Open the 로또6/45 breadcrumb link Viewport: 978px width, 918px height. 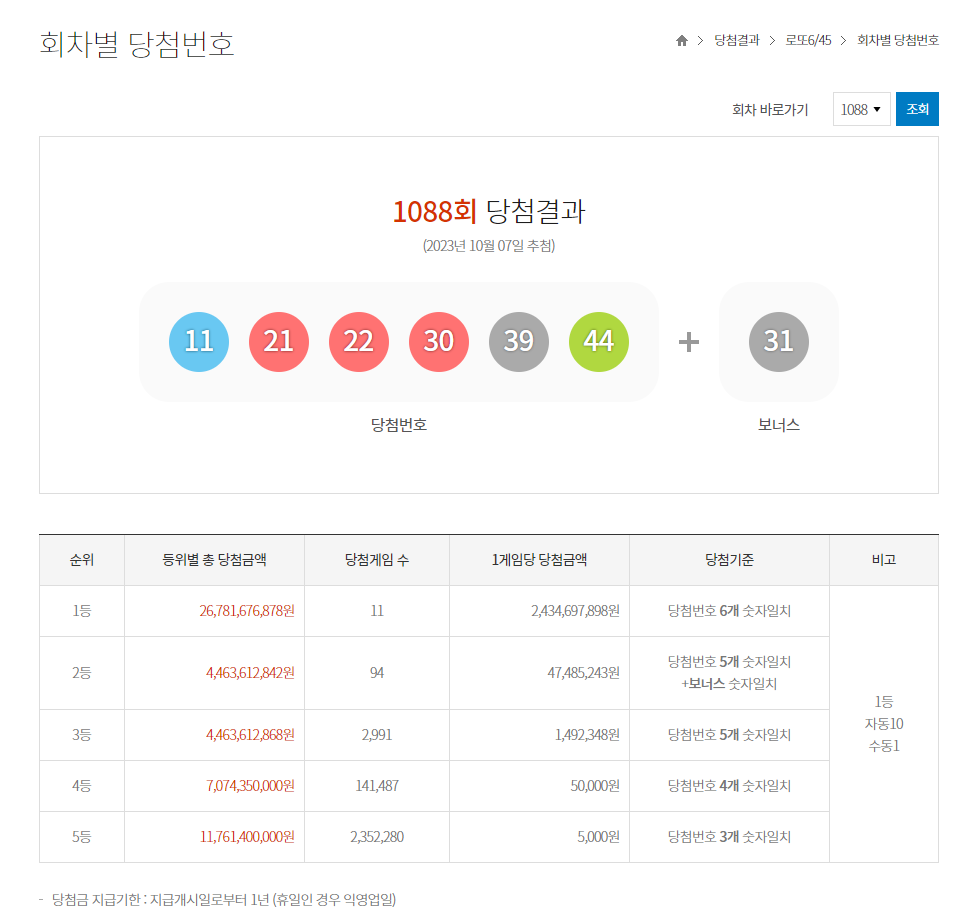click(x=808, y=41)
